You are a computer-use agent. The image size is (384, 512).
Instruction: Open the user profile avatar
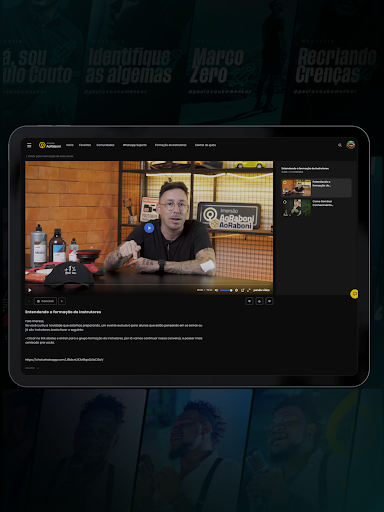(x=350, y=145)
